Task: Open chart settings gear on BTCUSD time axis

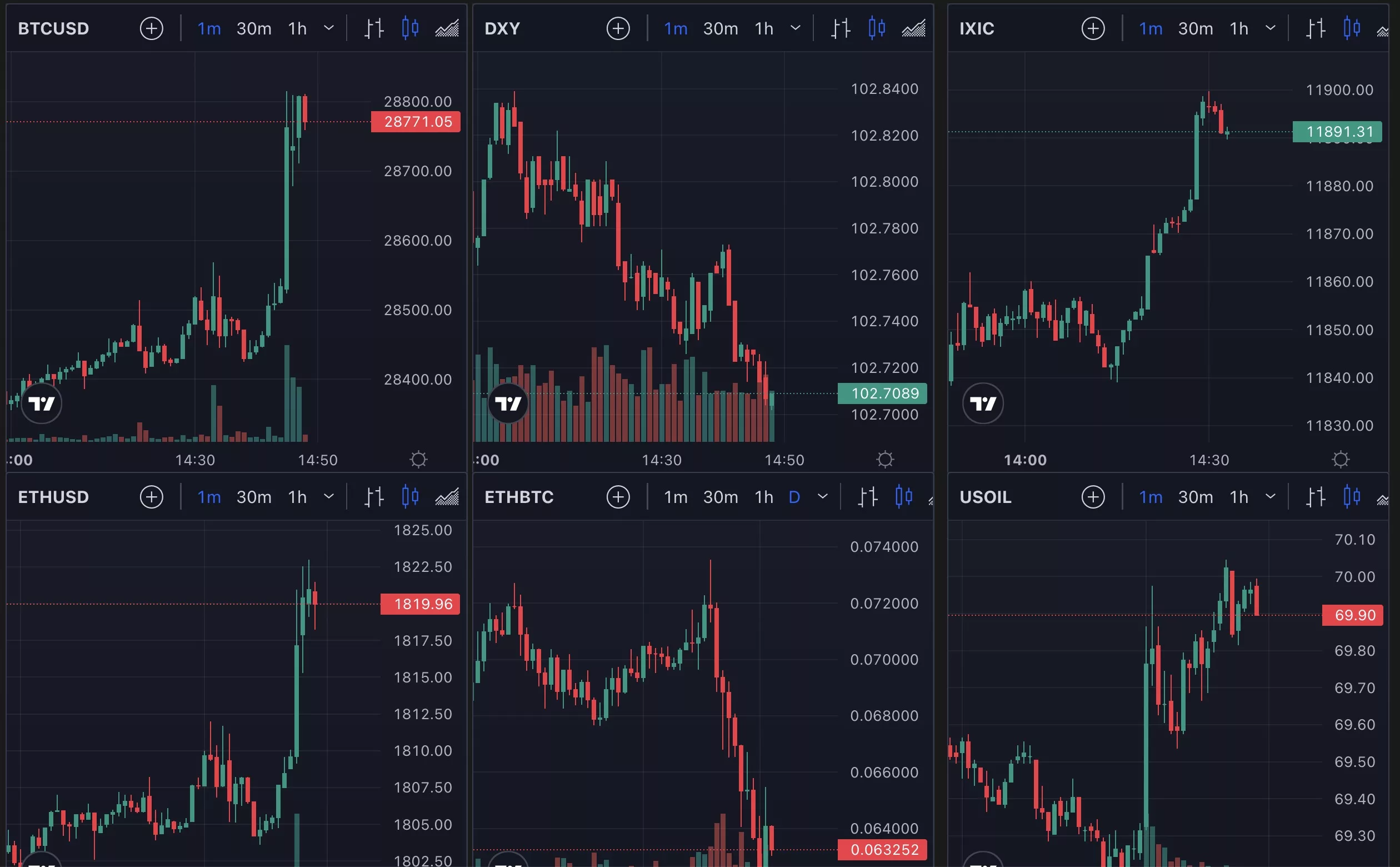Action: coord(419,459)
